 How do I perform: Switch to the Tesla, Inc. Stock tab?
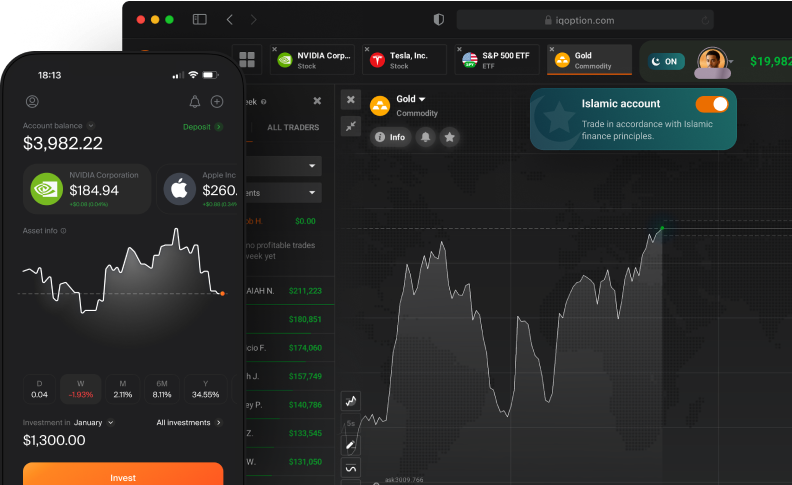[405, 60]
